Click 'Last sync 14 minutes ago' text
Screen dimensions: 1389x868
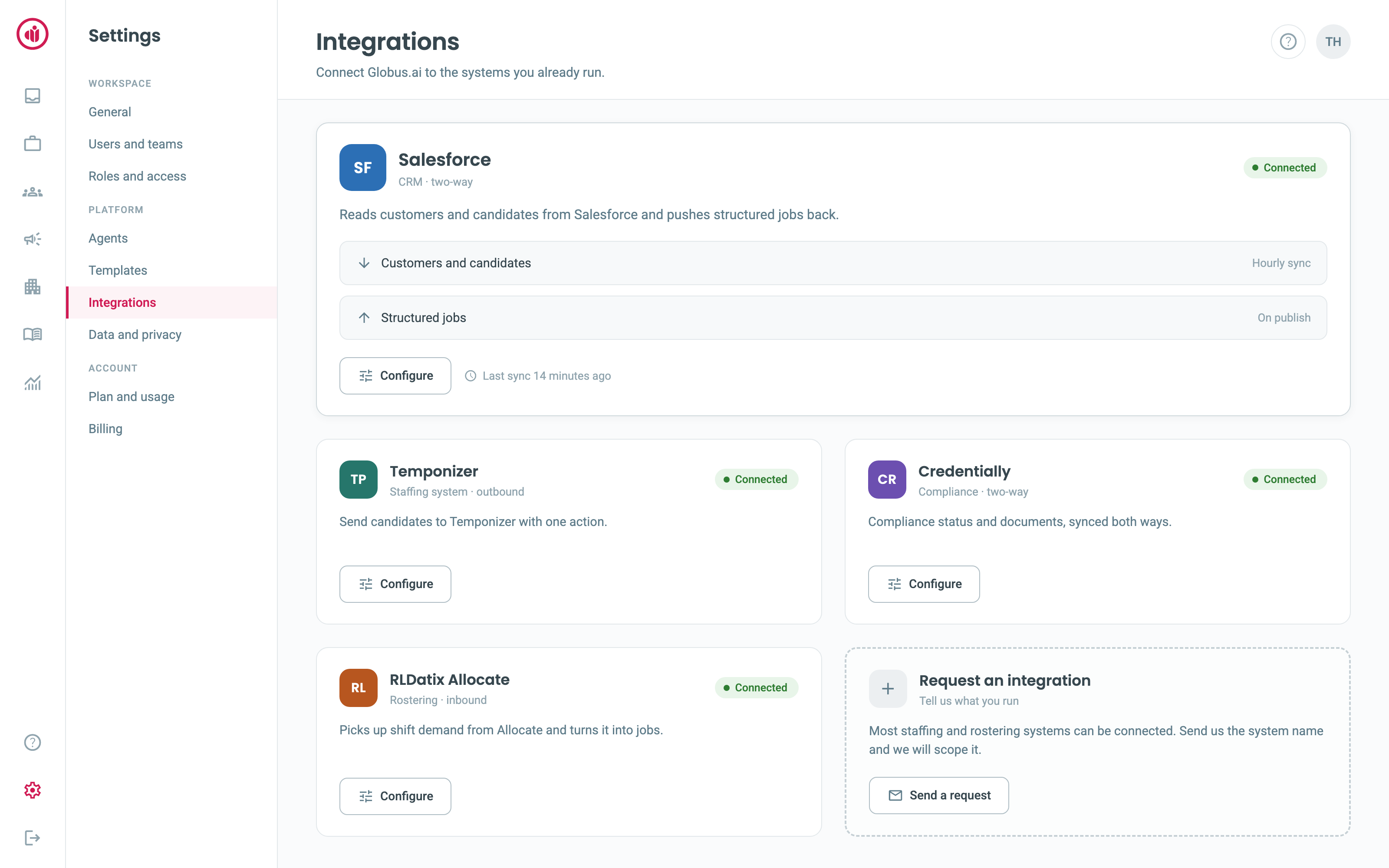(x=546, y=376)
